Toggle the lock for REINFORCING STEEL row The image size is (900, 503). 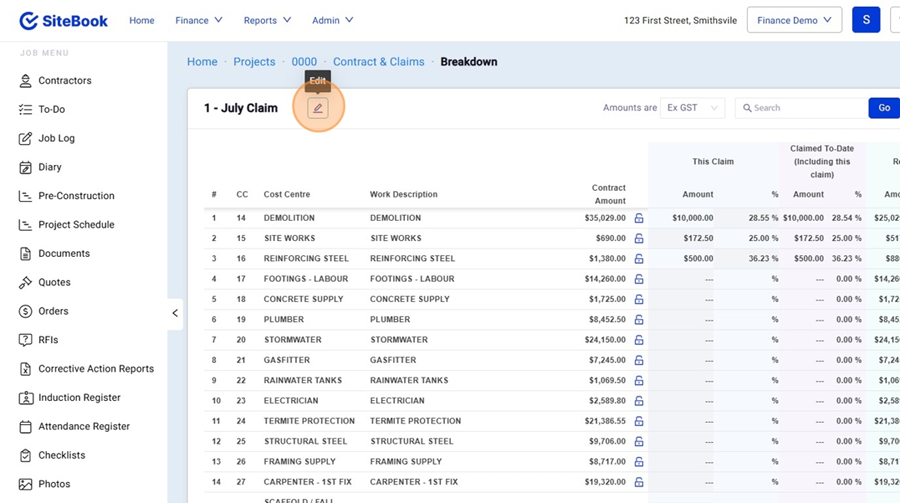click(x=639, y=259)
